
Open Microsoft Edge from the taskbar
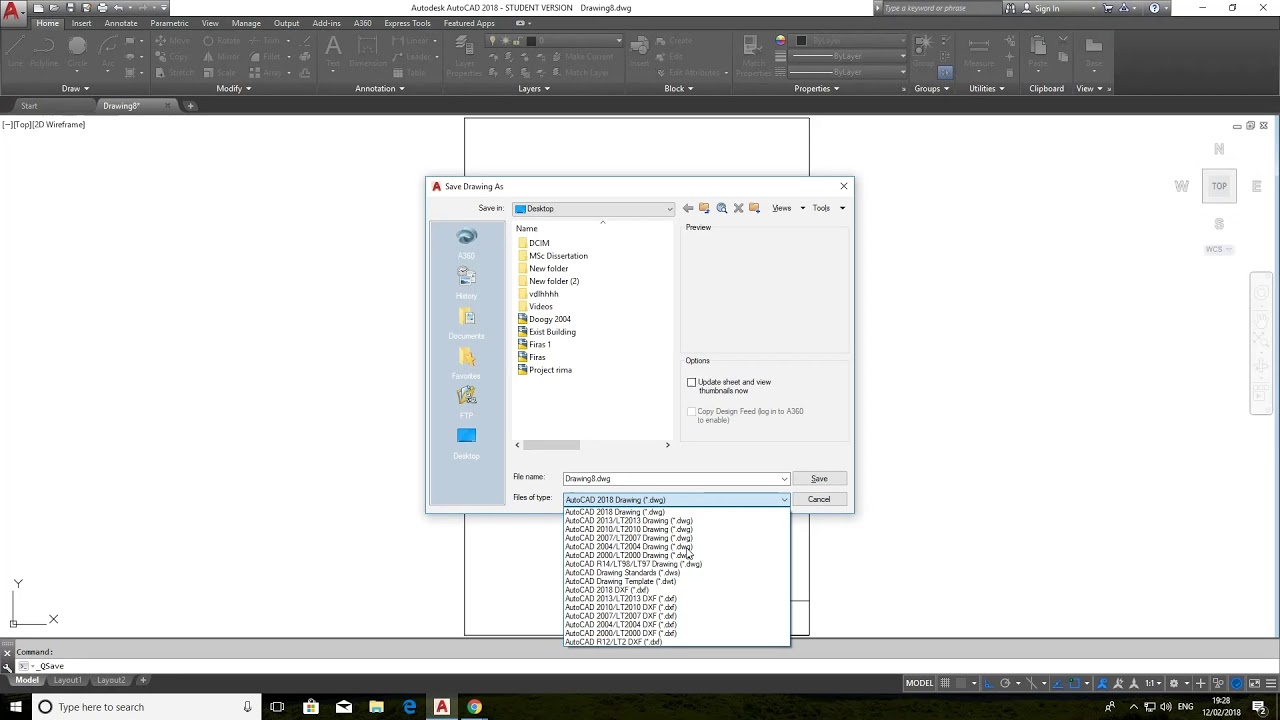pyautogui.click(x=409, y=707)
